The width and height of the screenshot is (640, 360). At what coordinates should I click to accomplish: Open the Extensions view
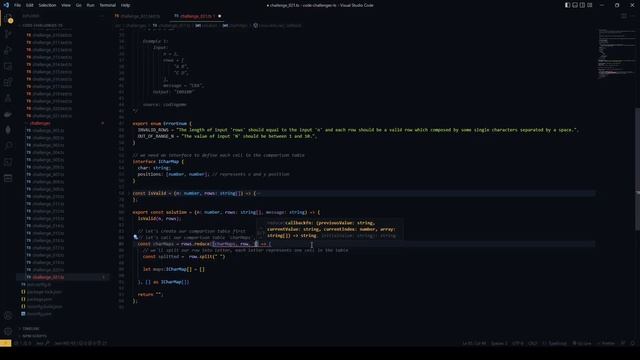(8, 82)
